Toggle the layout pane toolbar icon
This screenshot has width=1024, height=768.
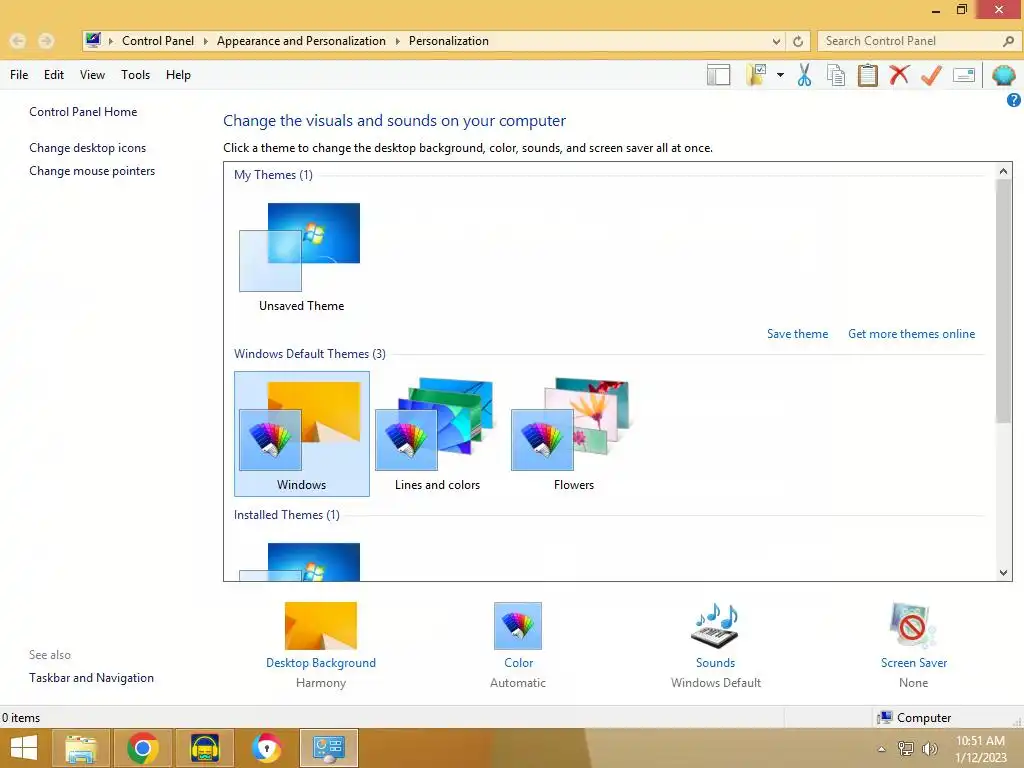(718, 74)
